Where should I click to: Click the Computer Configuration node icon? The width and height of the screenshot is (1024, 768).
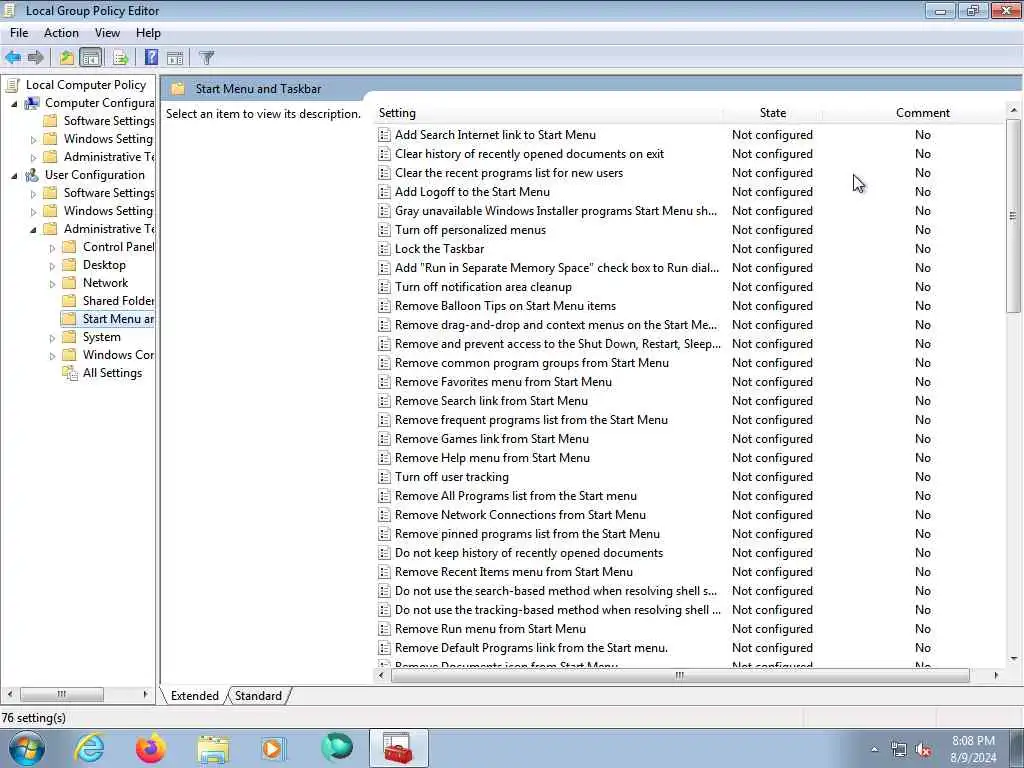[x=31, y=103]
